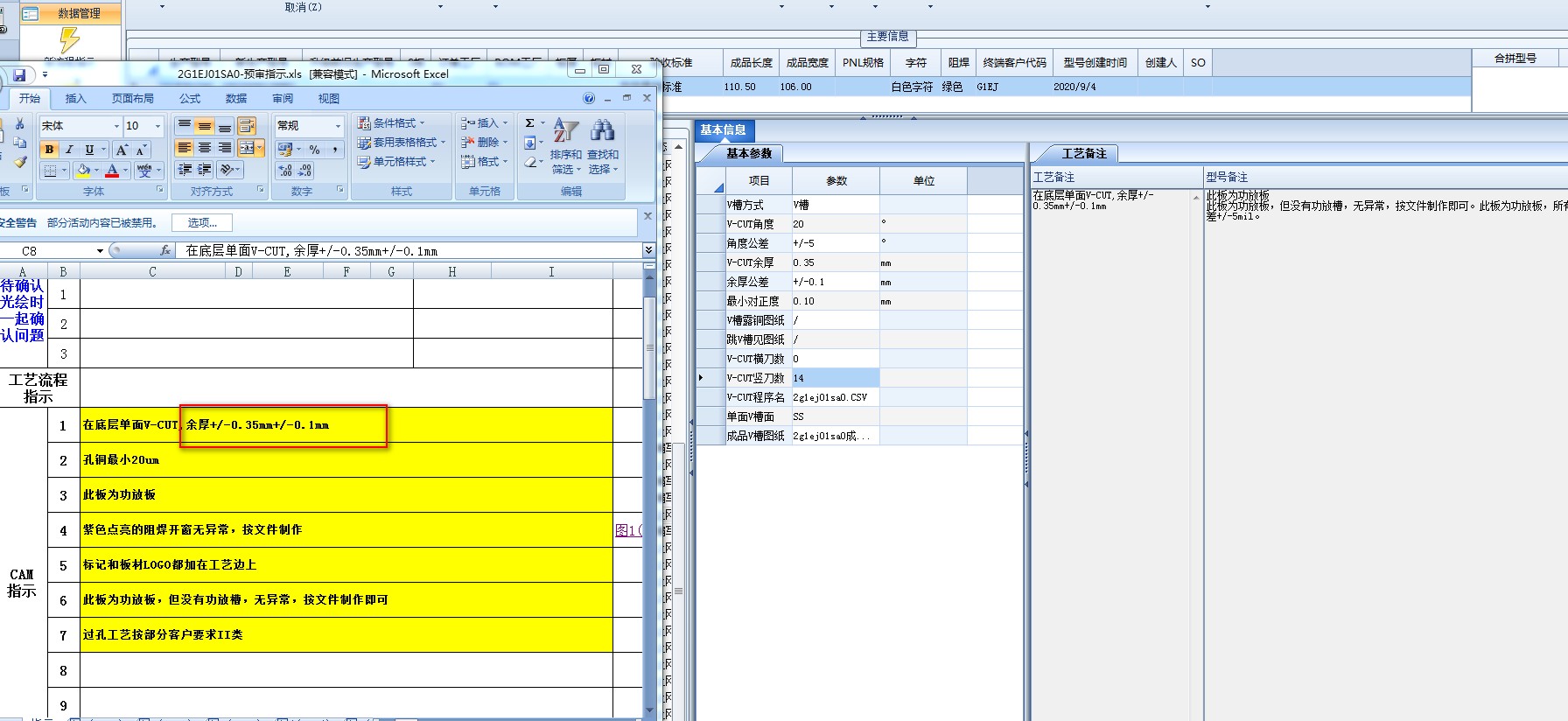1568x721 pixels.
Task: Switch to the 页面布局 ribbon tab
Action: pos(133,99)
